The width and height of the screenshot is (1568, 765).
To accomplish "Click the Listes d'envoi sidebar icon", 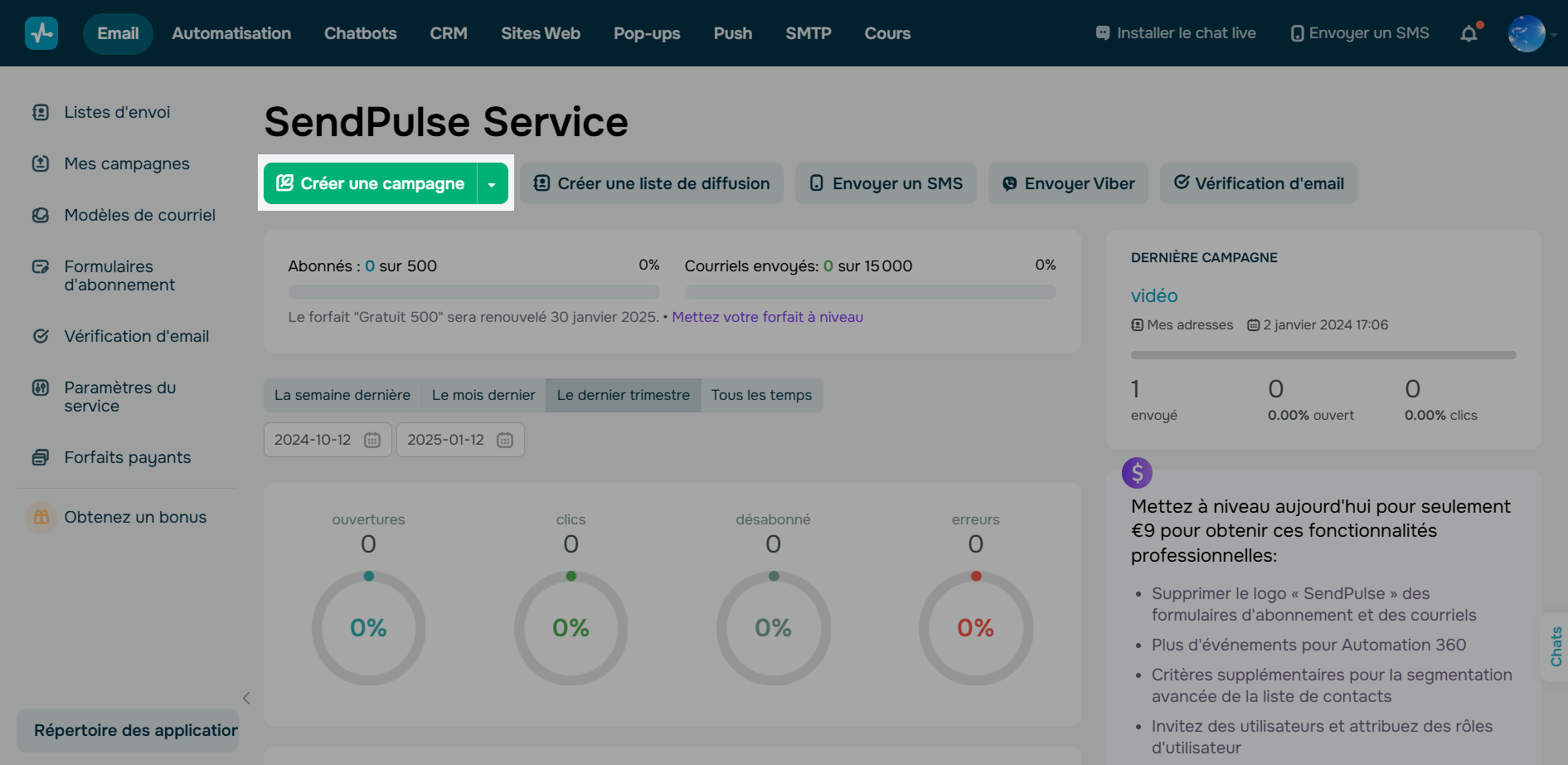I will [x=41, y=112].
